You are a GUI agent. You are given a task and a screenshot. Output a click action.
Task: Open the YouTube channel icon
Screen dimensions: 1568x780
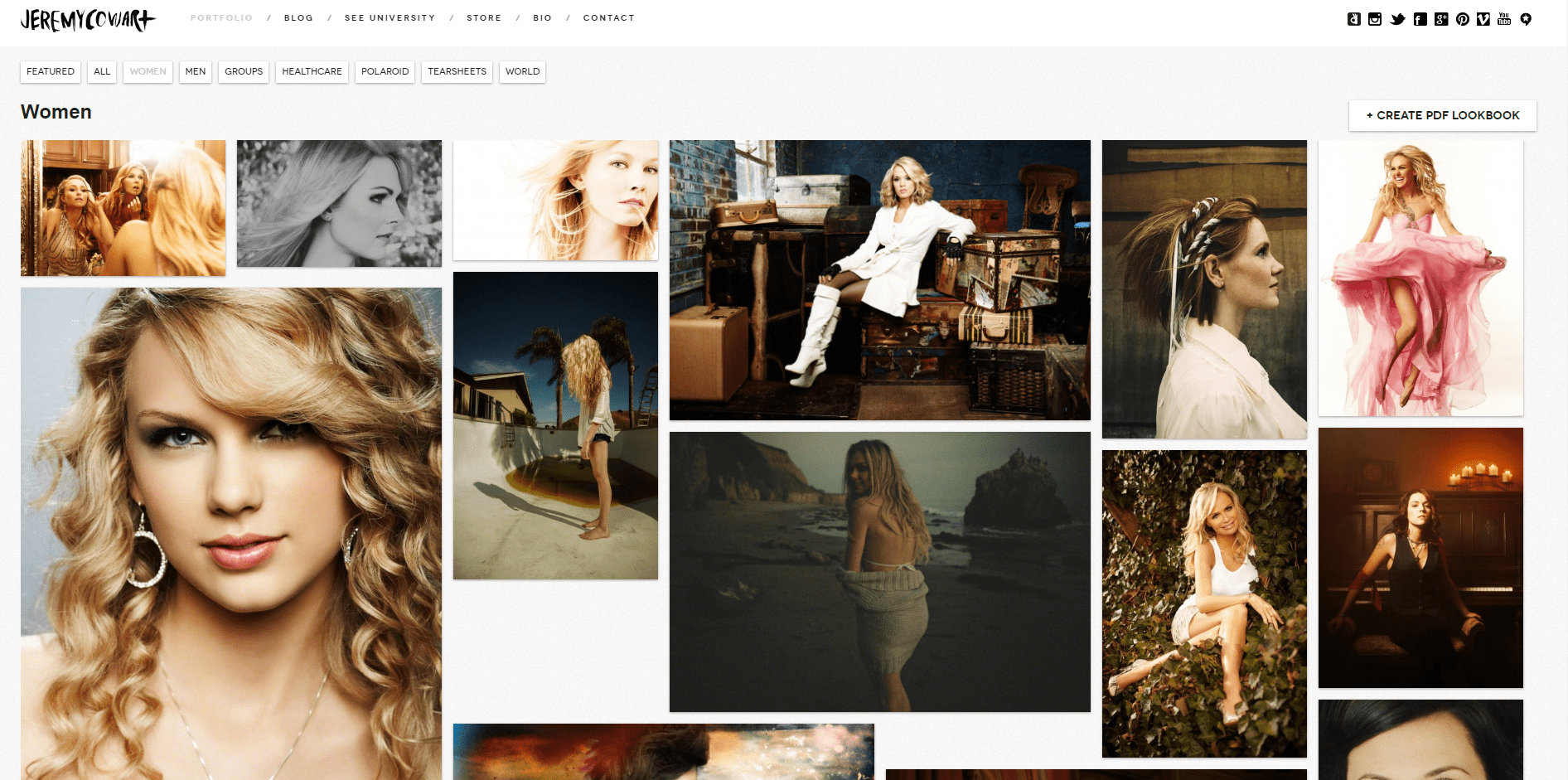(1504, 19)
